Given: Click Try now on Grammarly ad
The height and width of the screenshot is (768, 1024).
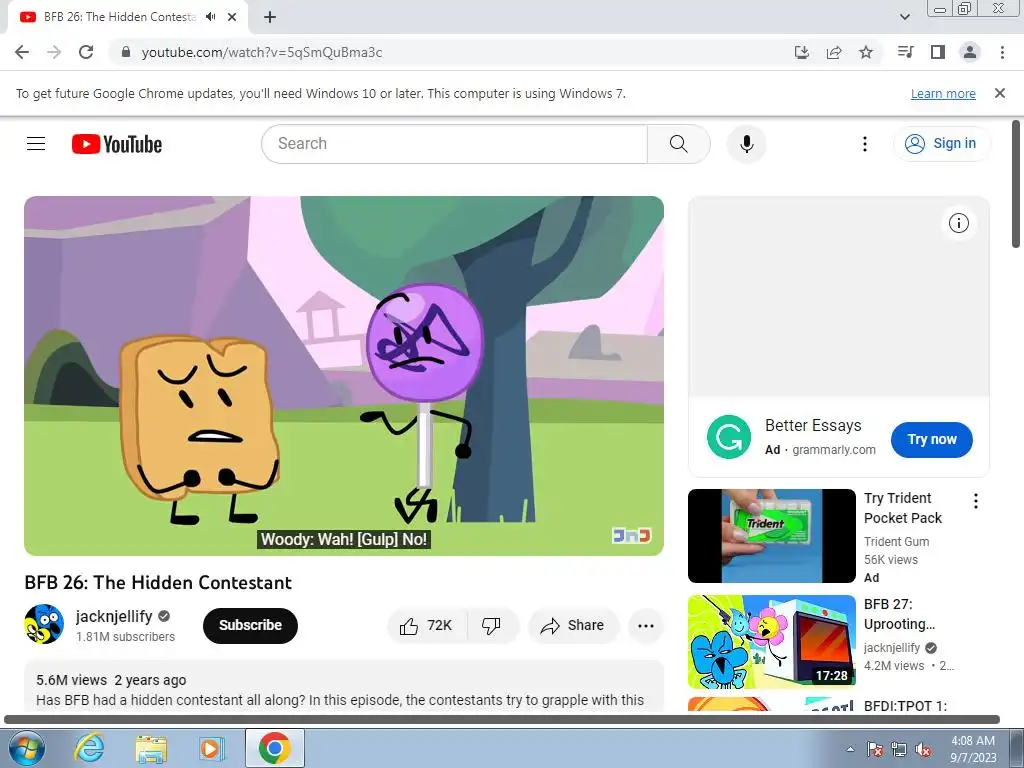Looking at the screenshot, I should pos(931,440).
